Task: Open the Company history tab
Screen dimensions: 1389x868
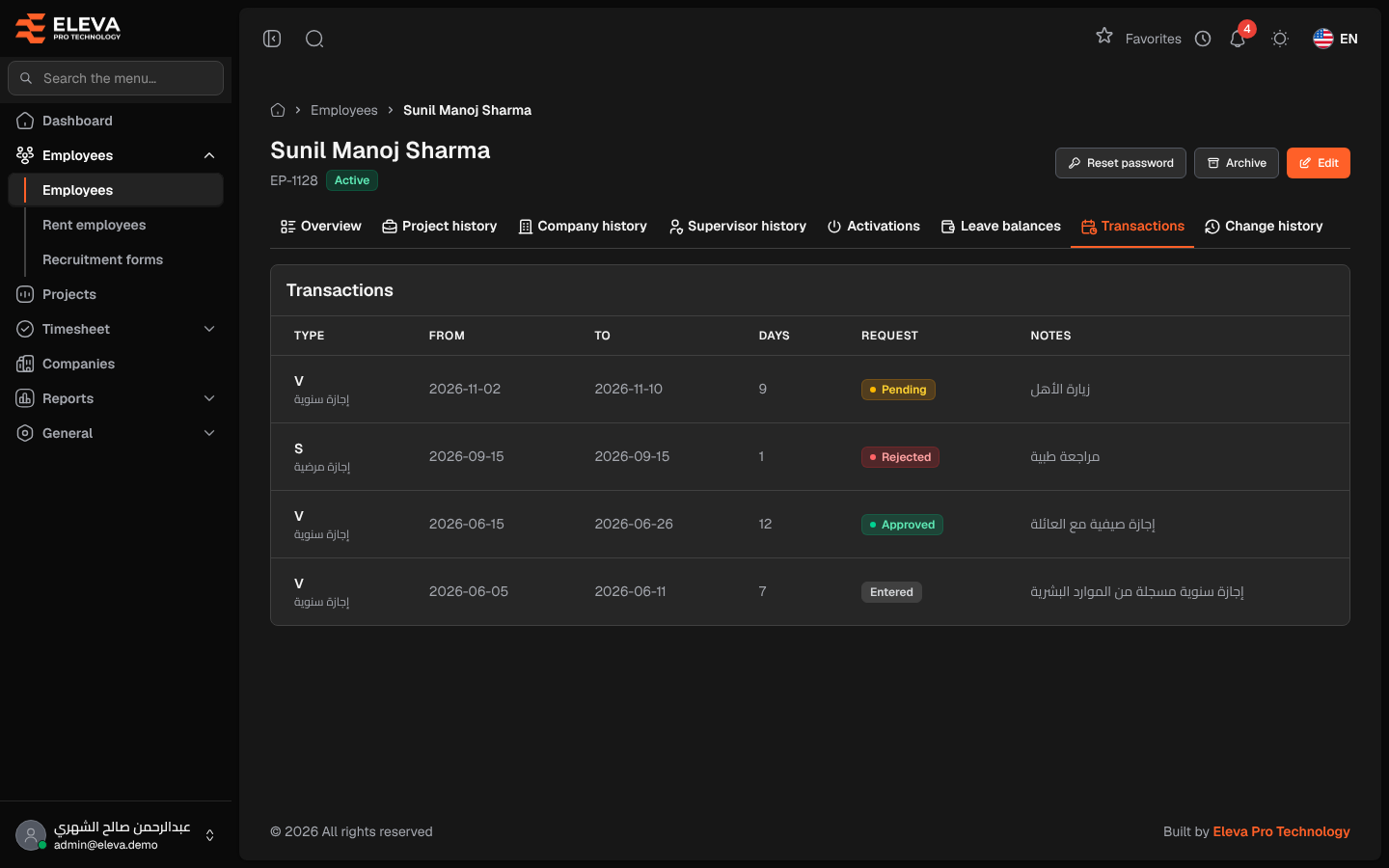Action: (x=583, y=227)
